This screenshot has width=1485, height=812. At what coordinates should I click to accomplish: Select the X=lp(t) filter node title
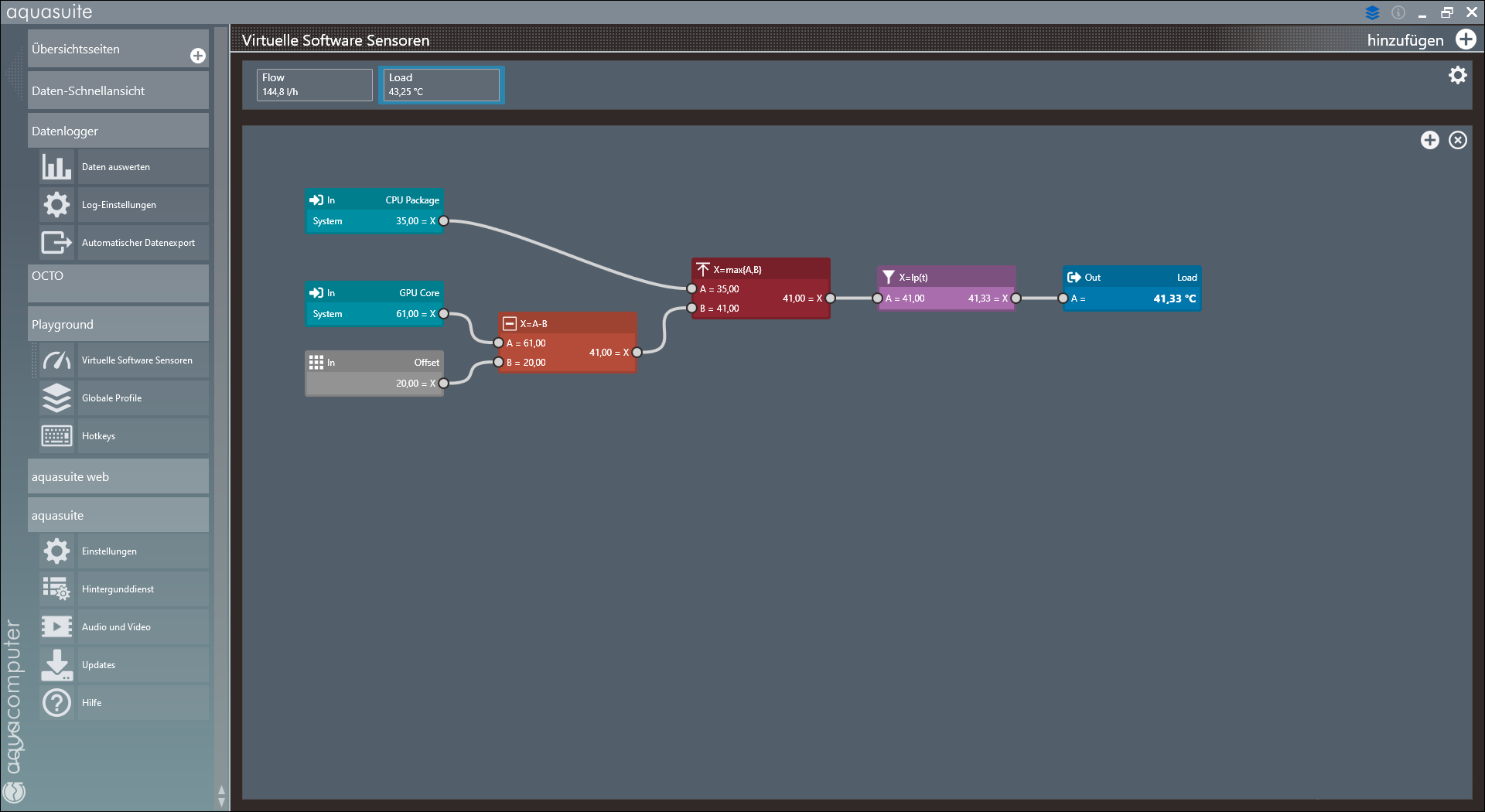tap(913, 278)
